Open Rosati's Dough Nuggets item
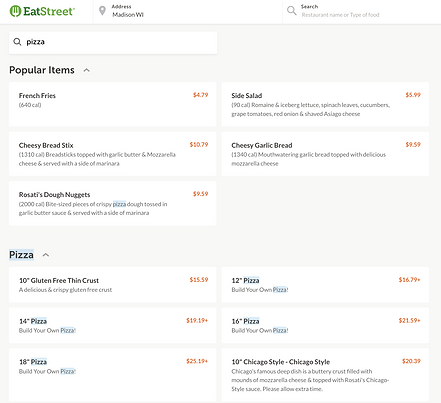The image size is (441, 403). click(113, 203)
